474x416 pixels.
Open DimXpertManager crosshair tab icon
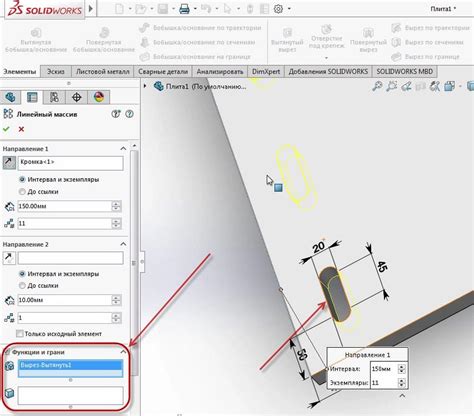(76, 97)
